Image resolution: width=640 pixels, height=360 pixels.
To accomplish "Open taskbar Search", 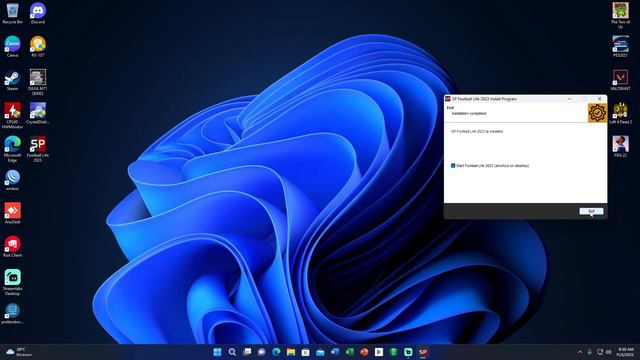I will click(x=232, y=352).
